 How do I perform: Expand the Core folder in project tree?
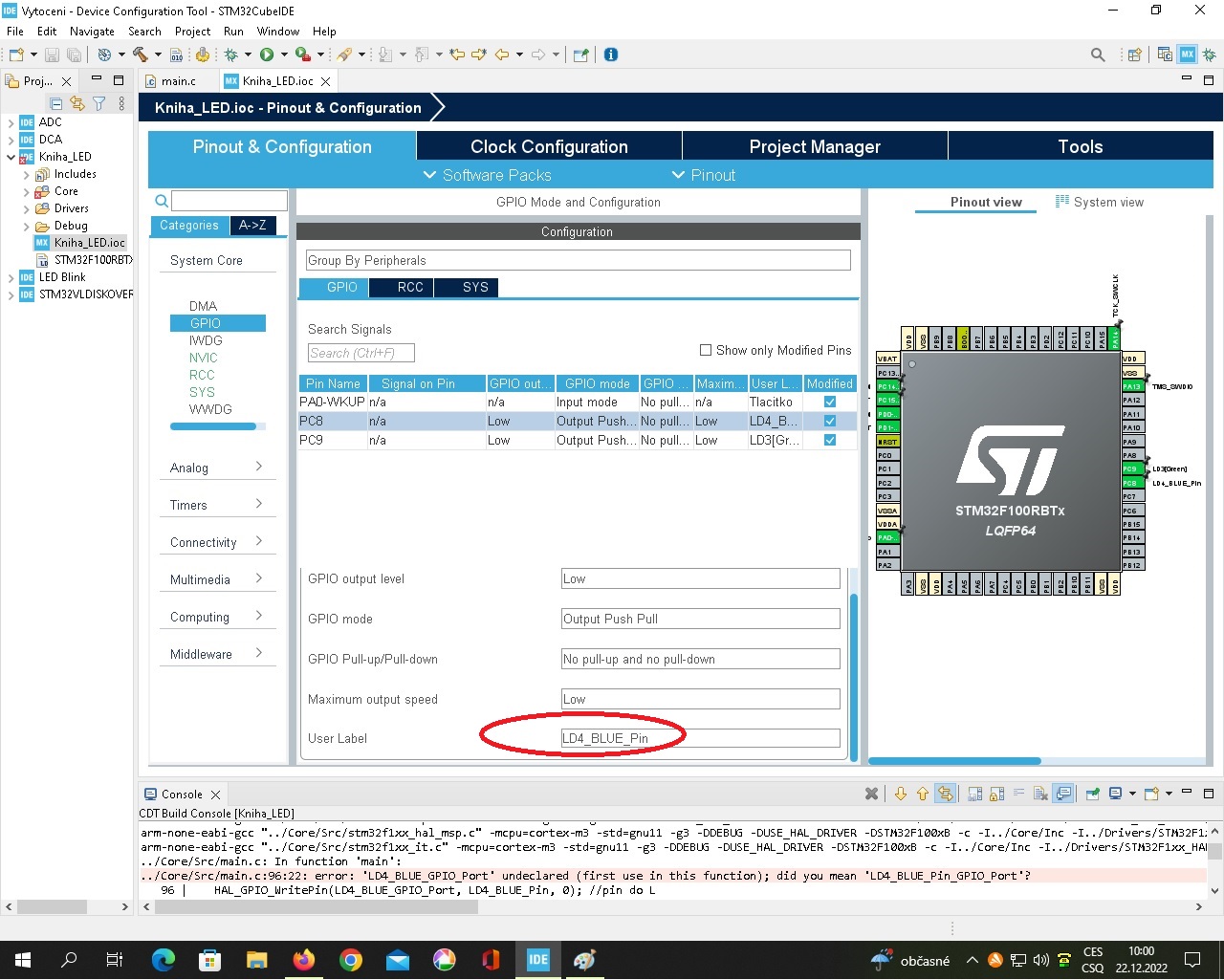pyautogui.click(x=27, y=191)
